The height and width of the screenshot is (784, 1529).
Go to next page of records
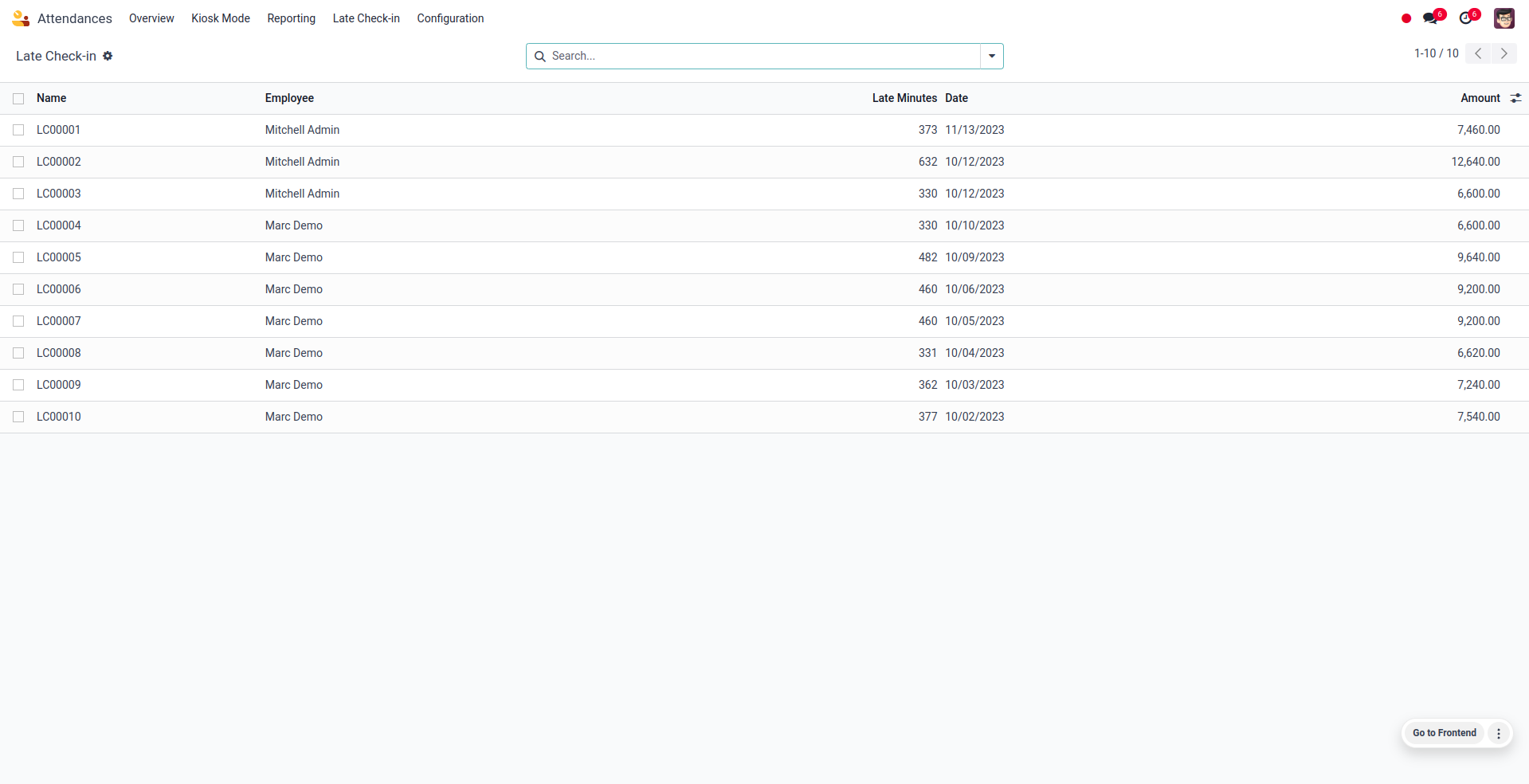1504,53
